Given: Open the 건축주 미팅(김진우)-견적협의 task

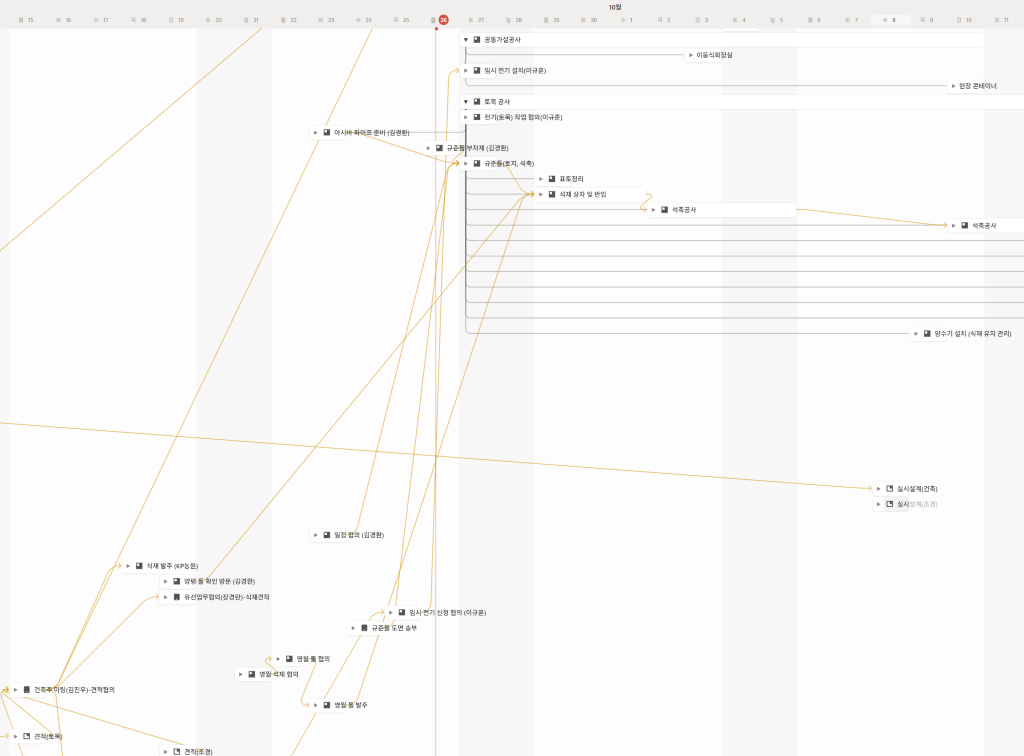Looking at the screenshot, I should [73, 690].
